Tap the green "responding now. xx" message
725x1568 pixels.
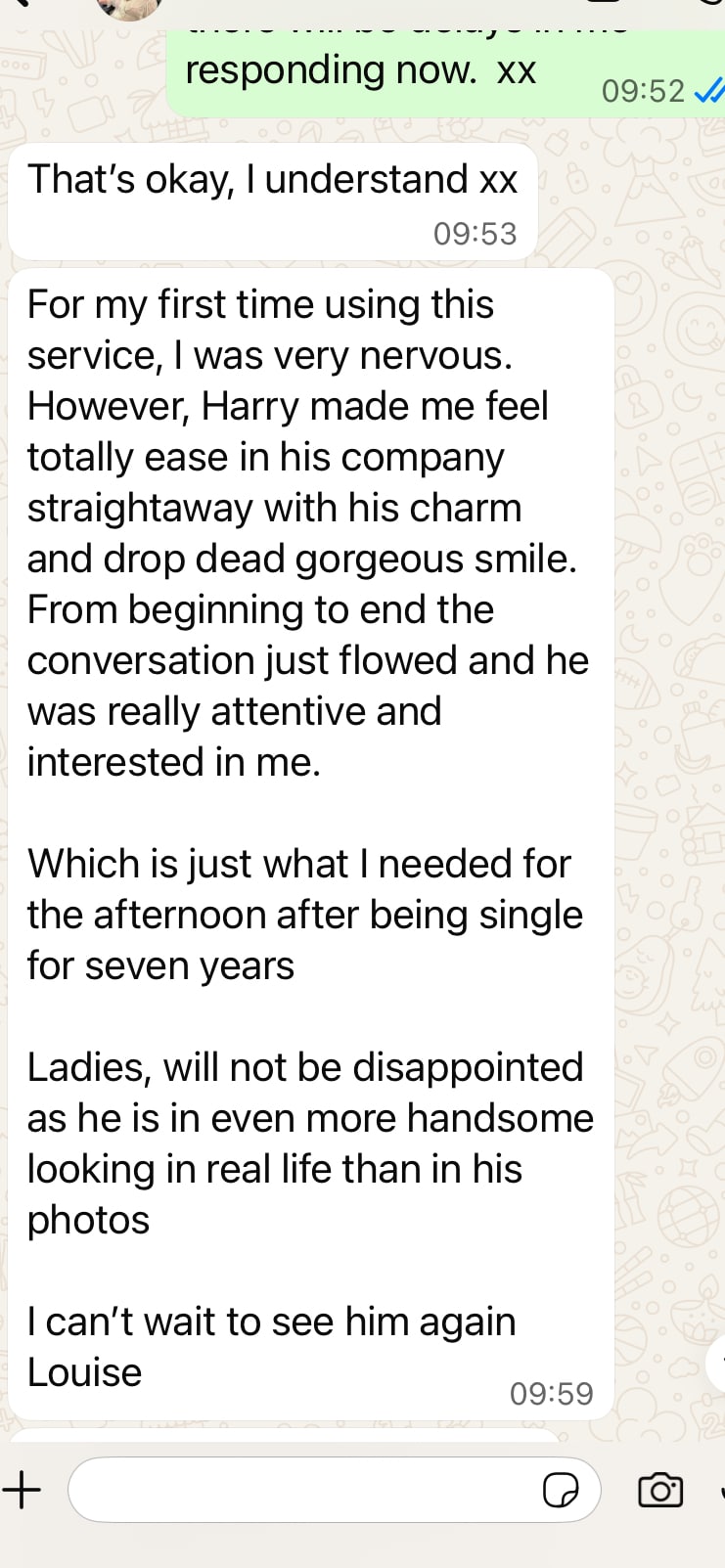[360, 70]
